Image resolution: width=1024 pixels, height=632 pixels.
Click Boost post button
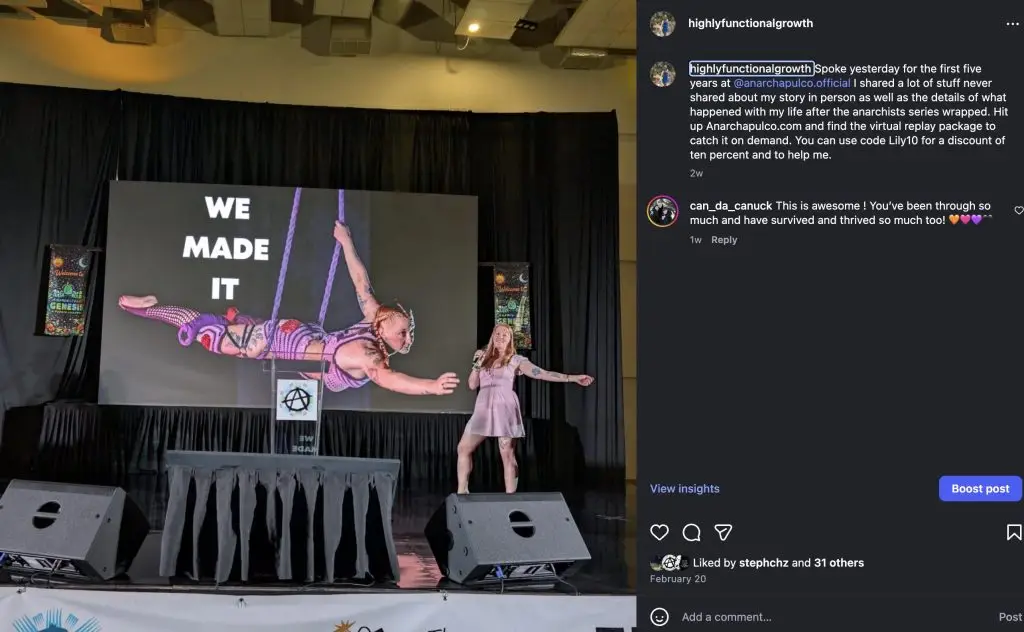(980, 488)
